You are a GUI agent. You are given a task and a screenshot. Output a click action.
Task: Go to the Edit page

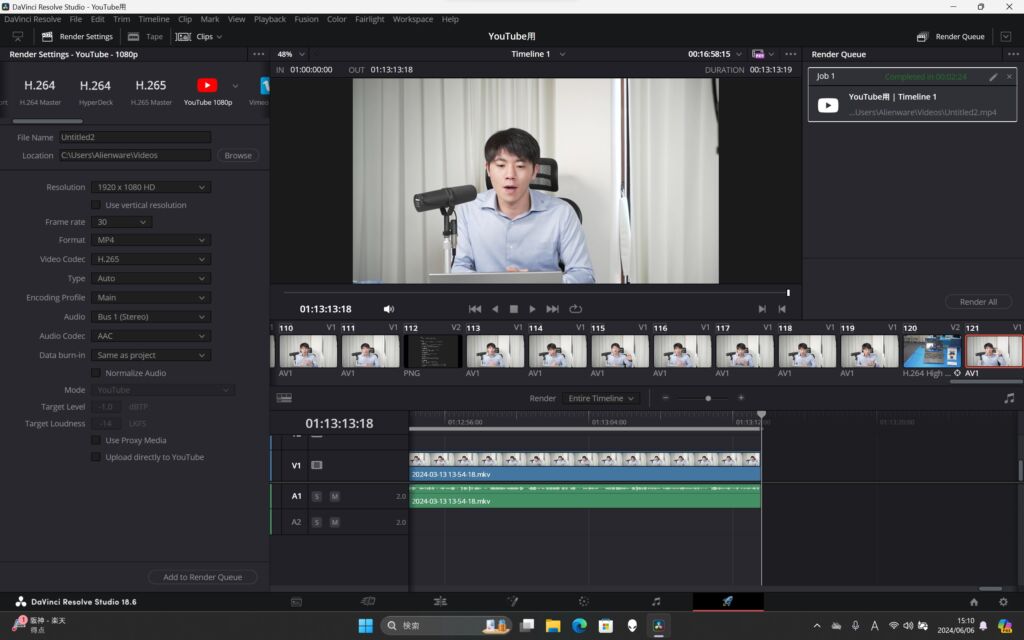440,601
